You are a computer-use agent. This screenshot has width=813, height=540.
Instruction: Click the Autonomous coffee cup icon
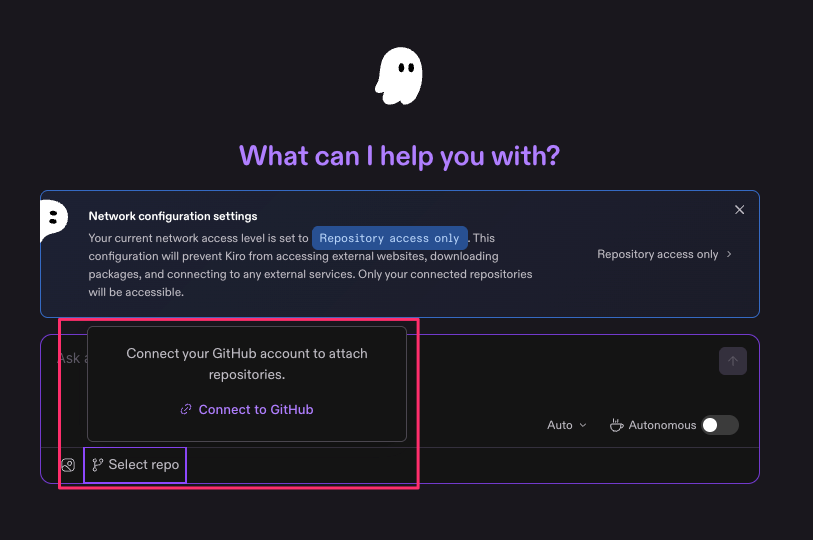(616, 425)
